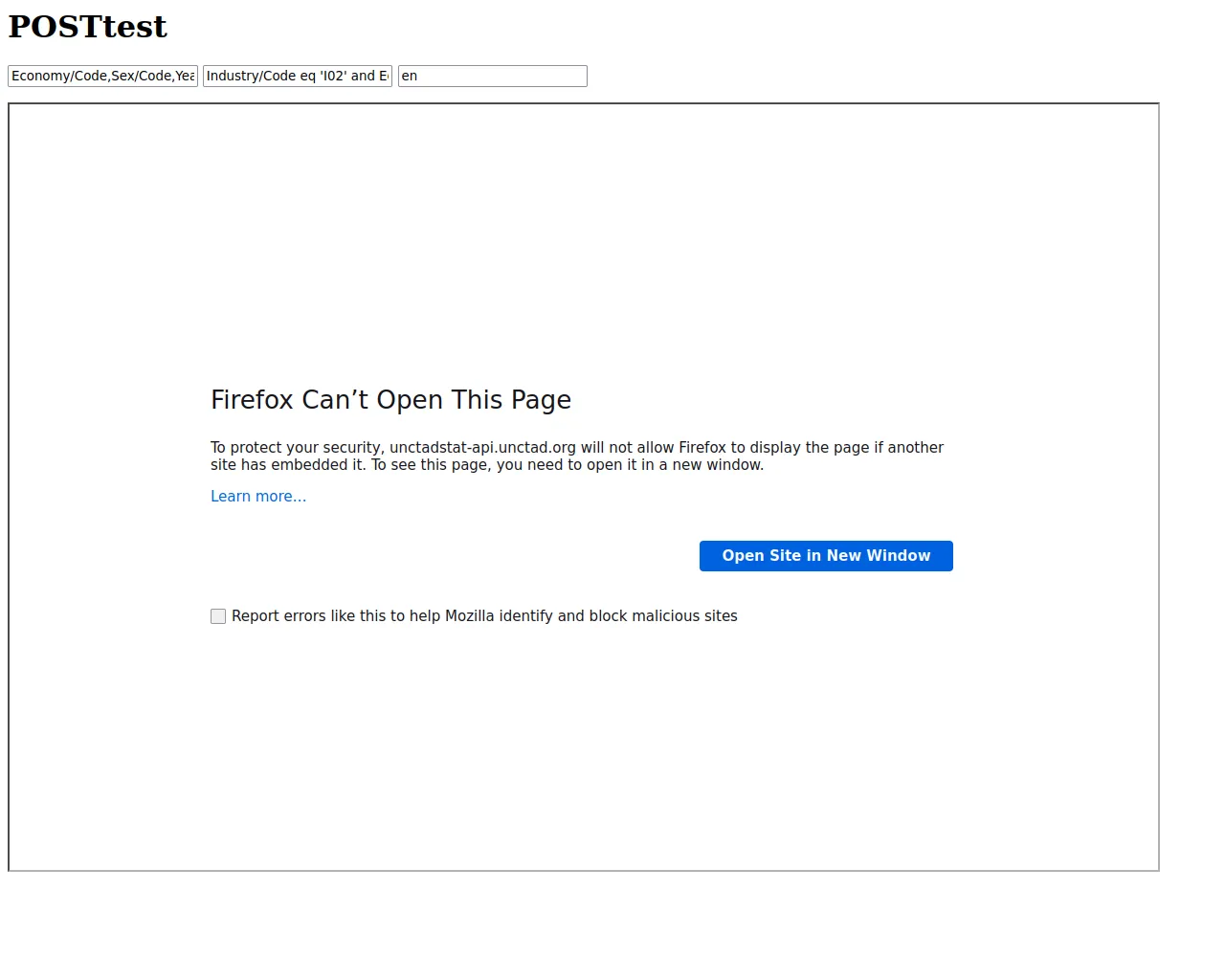Viewport: 1225px width, 980px height.
Task: Click the word 'Firefox' in the error title
Action: 252,399
